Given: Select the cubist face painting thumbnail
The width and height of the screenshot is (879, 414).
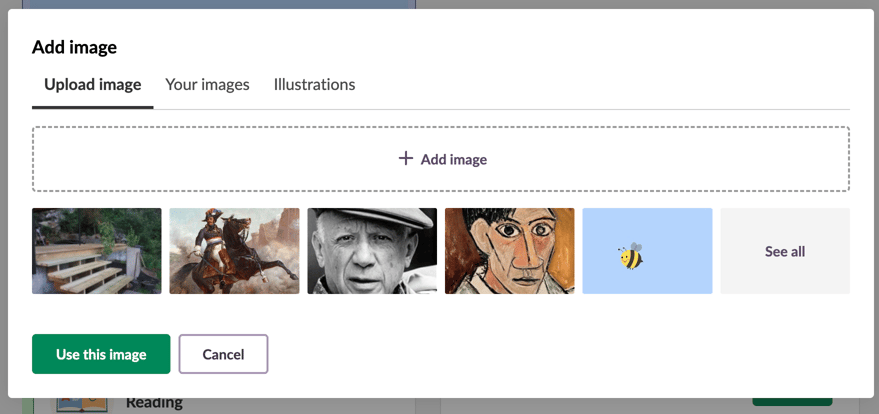Looking at the screenshot, I should (x=510, y=251).
